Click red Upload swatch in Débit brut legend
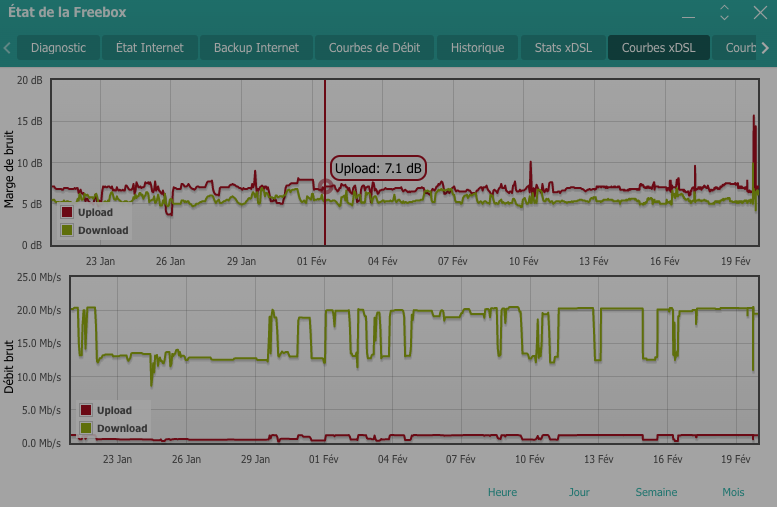This screenshot has width=777, height=507. pyautogui.click(x=86, y=410)
